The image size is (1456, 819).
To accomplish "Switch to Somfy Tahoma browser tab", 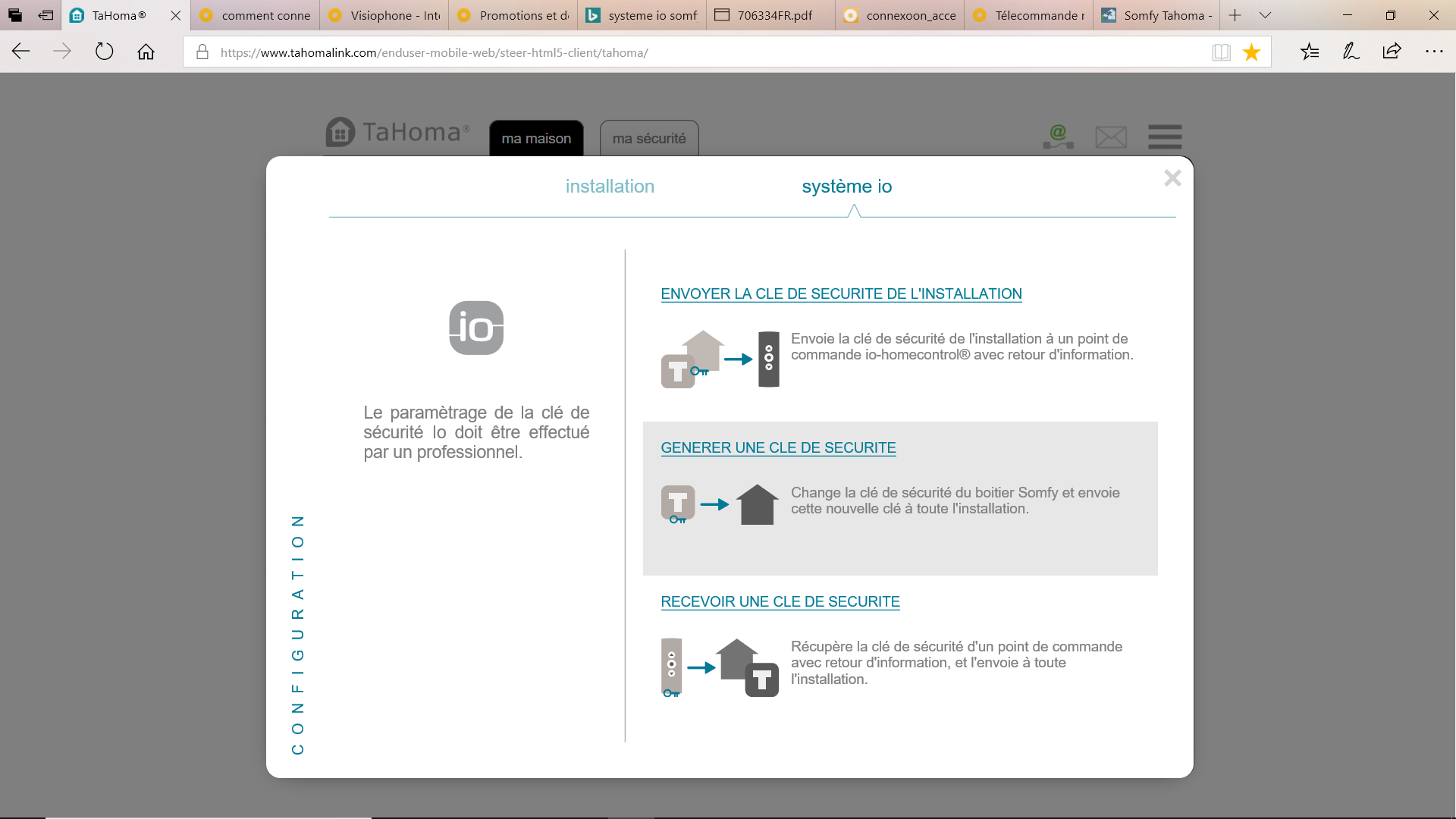I will tap(1156, 15).
